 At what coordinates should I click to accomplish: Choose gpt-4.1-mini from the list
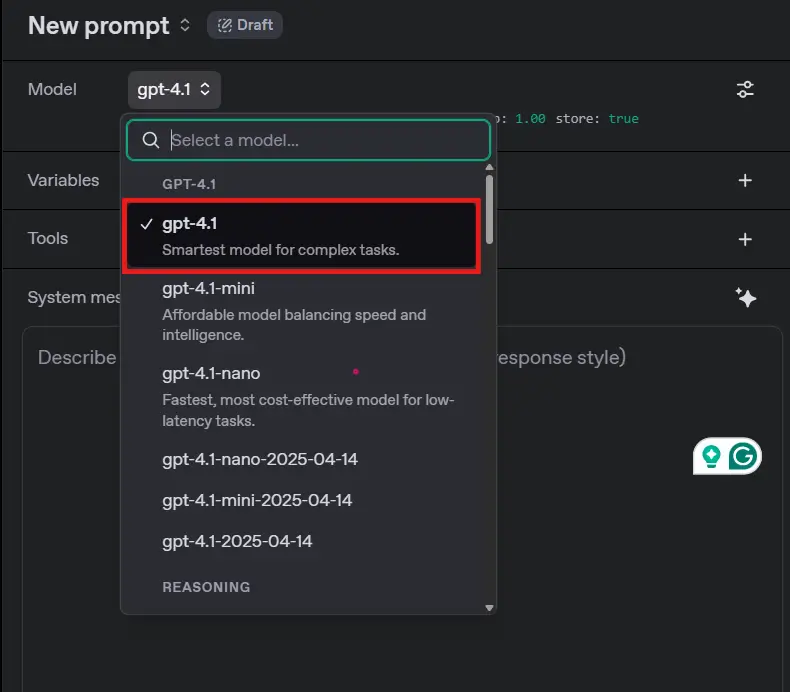[301, 310]
